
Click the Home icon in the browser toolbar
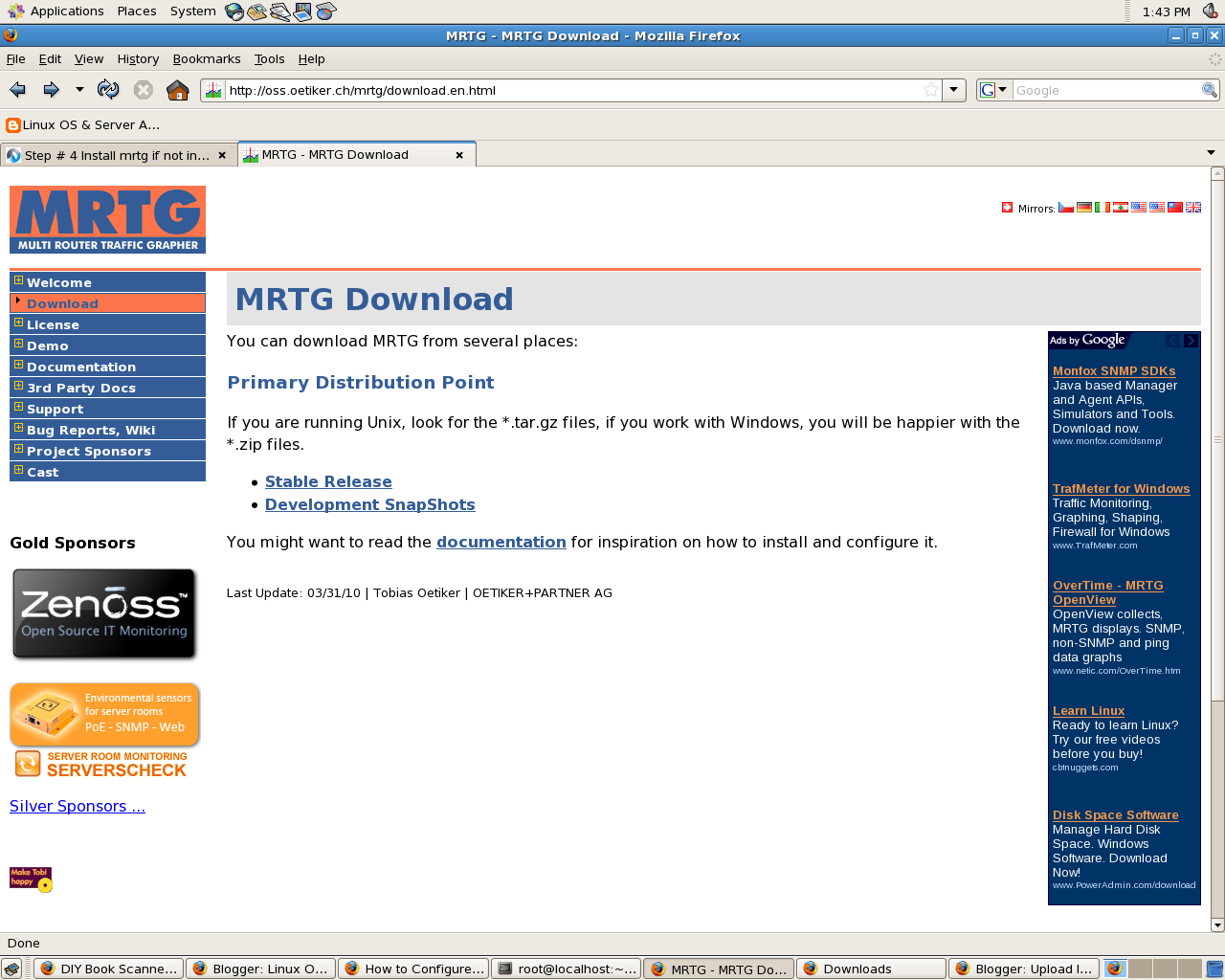point(178,89)
